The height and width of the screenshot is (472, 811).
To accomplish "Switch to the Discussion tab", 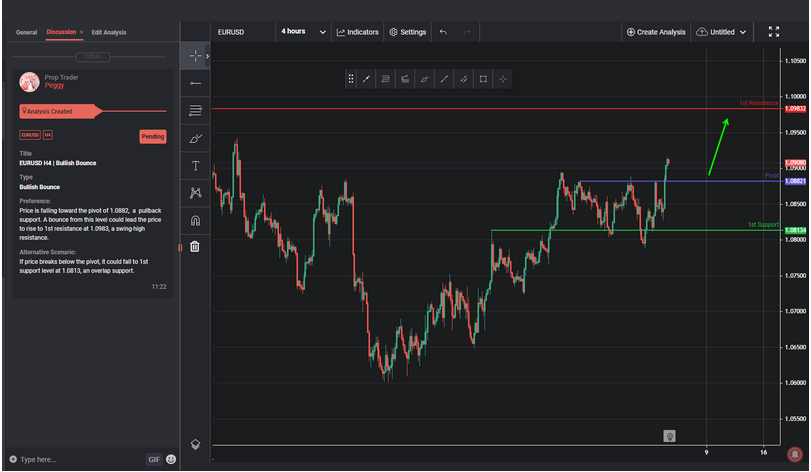I will click(x=61, y=32).
